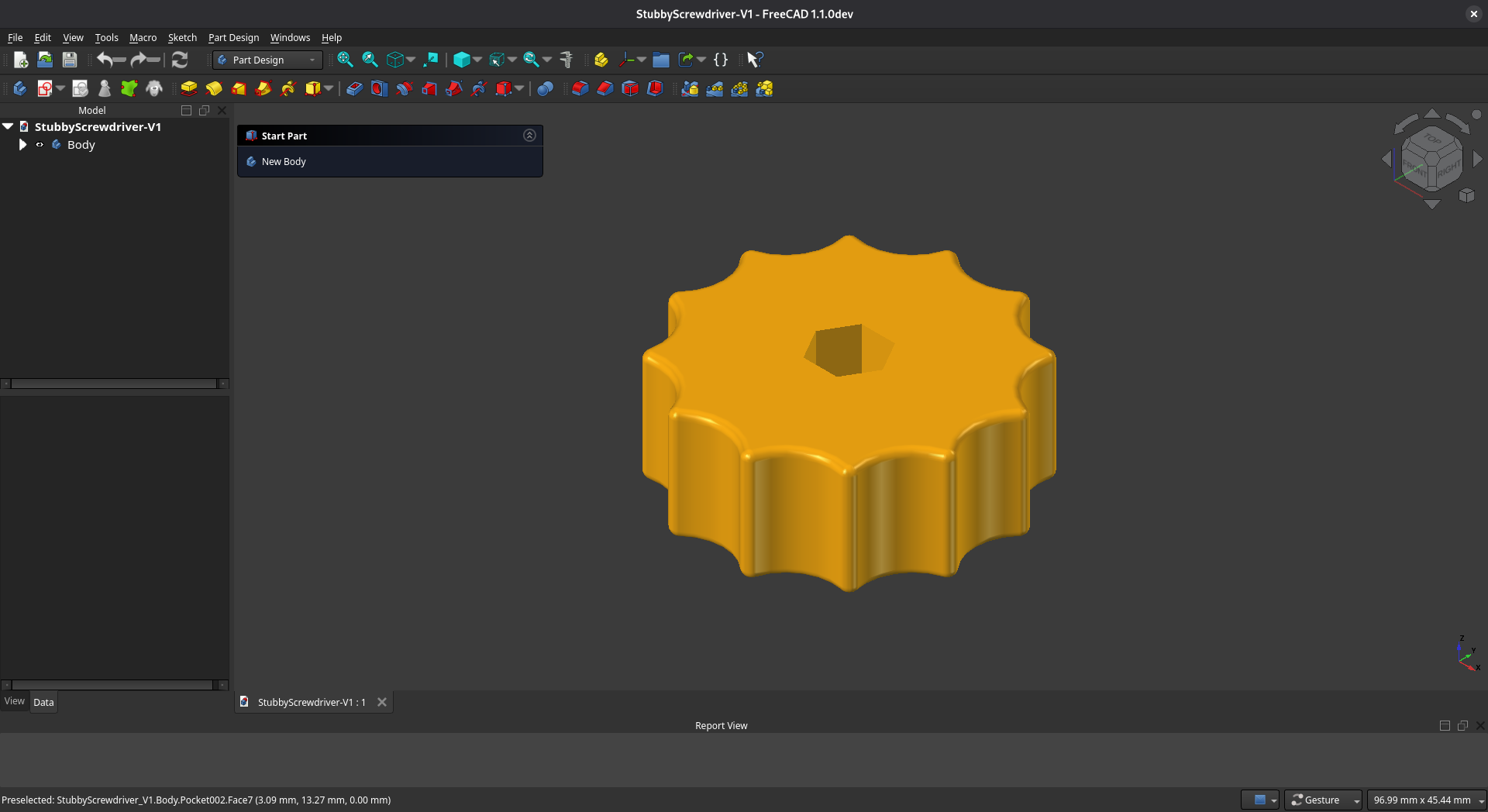Click the What's This help icon
This screenshot has height=812, width=1488.
[x=755, y=60]
